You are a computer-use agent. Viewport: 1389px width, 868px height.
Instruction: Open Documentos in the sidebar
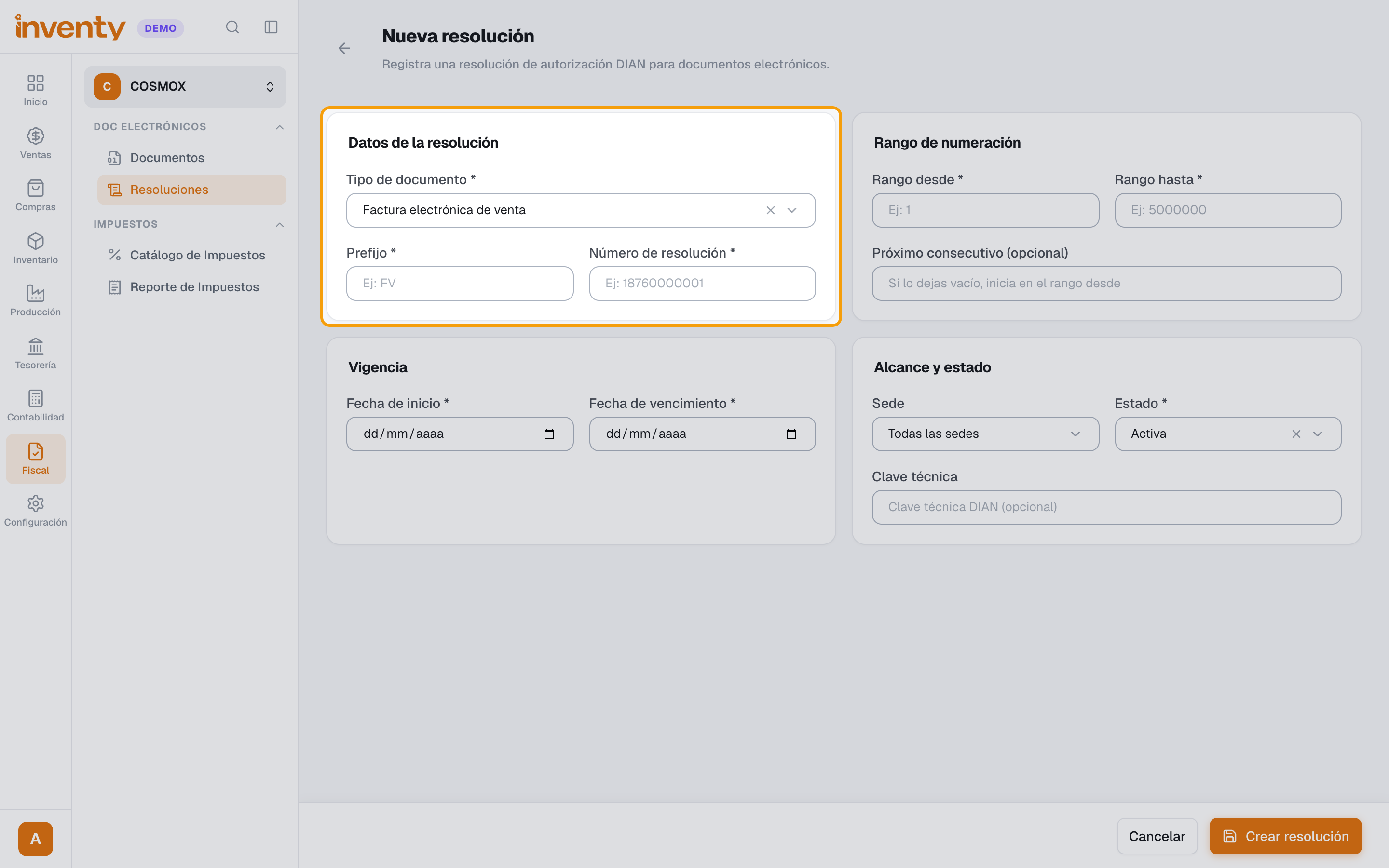pyautogui.click(x=191, y=158)
